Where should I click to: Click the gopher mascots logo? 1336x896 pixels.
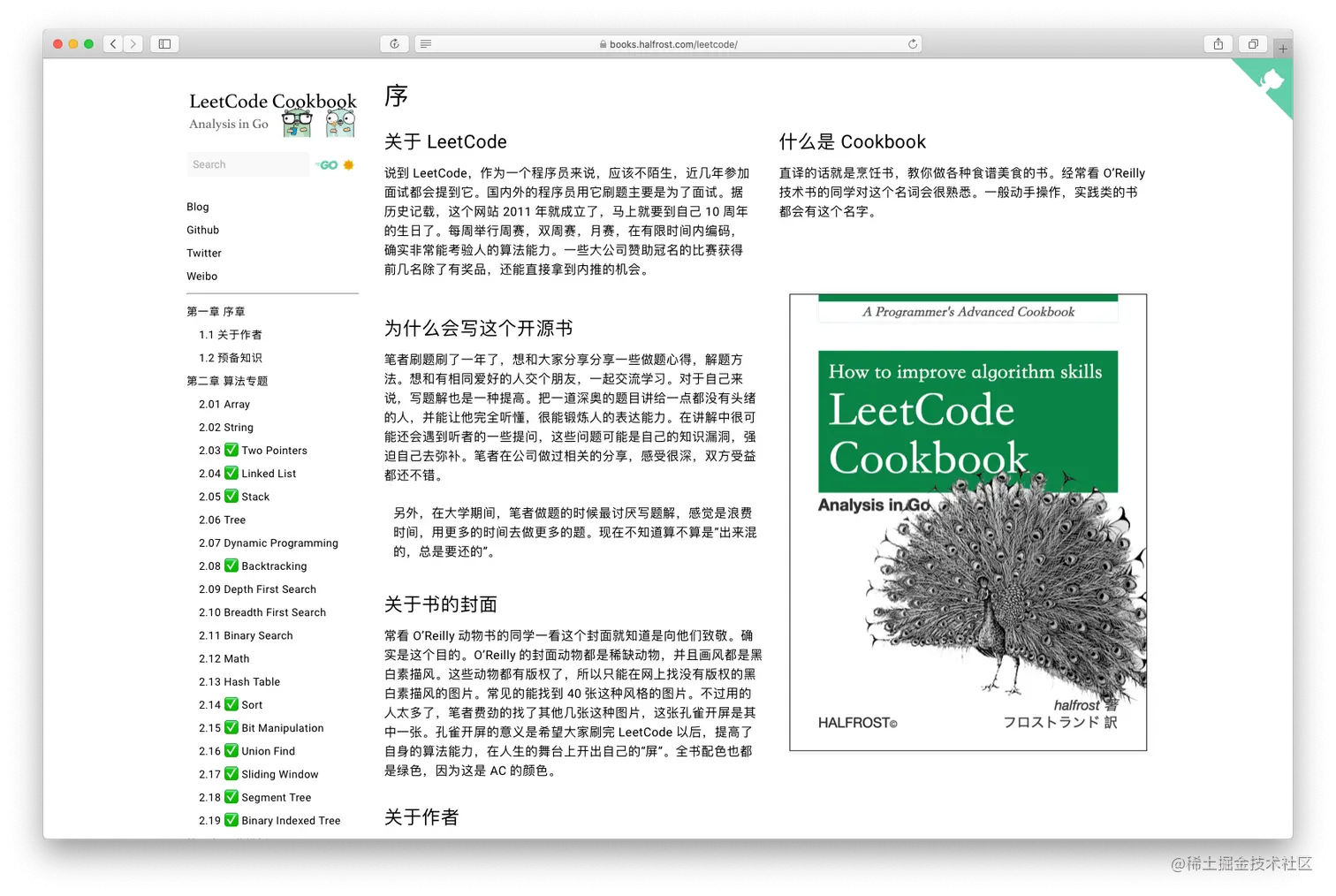(x=318, y=123)
